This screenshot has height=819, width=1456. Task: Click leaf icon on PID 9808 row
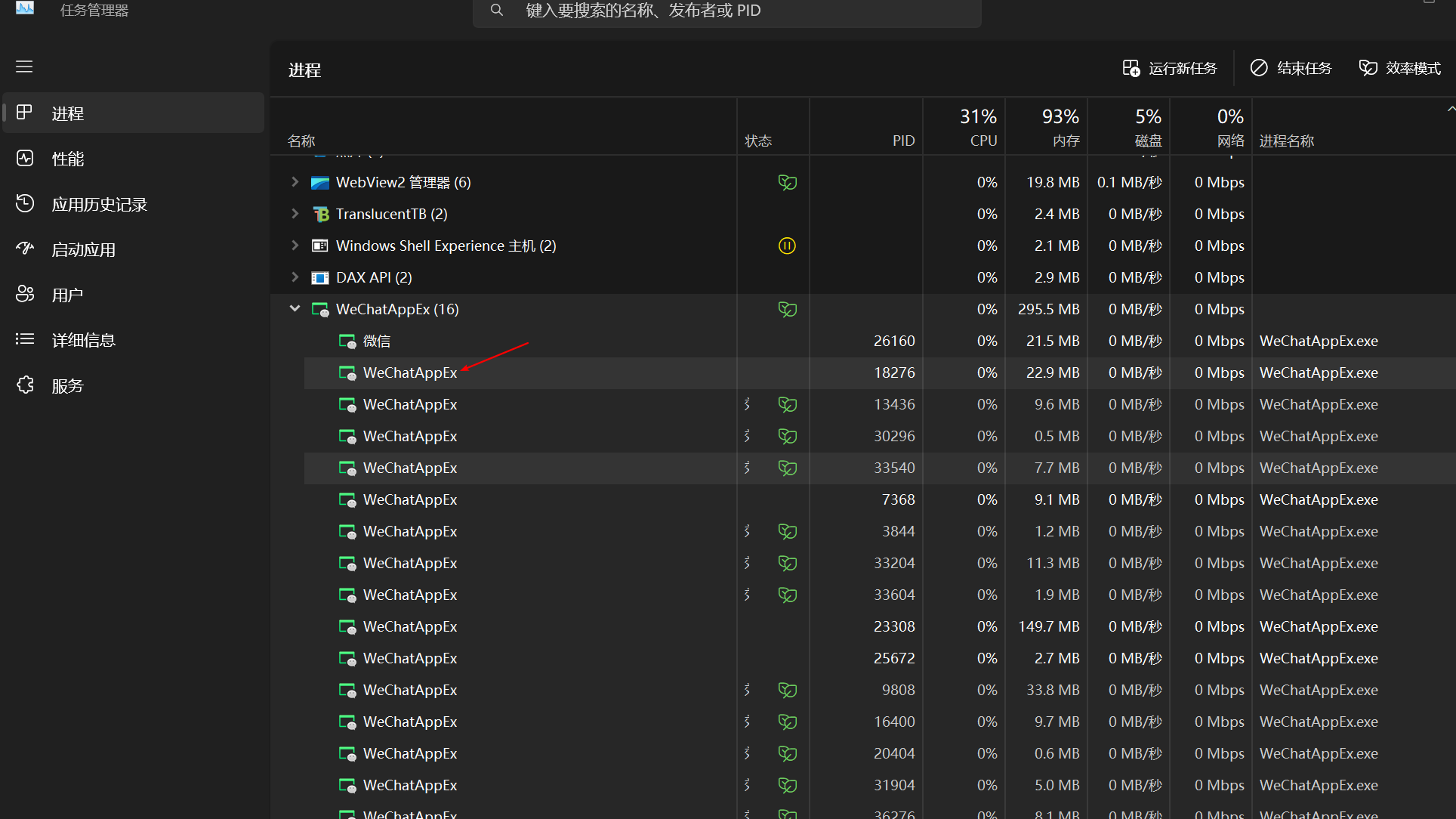[788, 690]
